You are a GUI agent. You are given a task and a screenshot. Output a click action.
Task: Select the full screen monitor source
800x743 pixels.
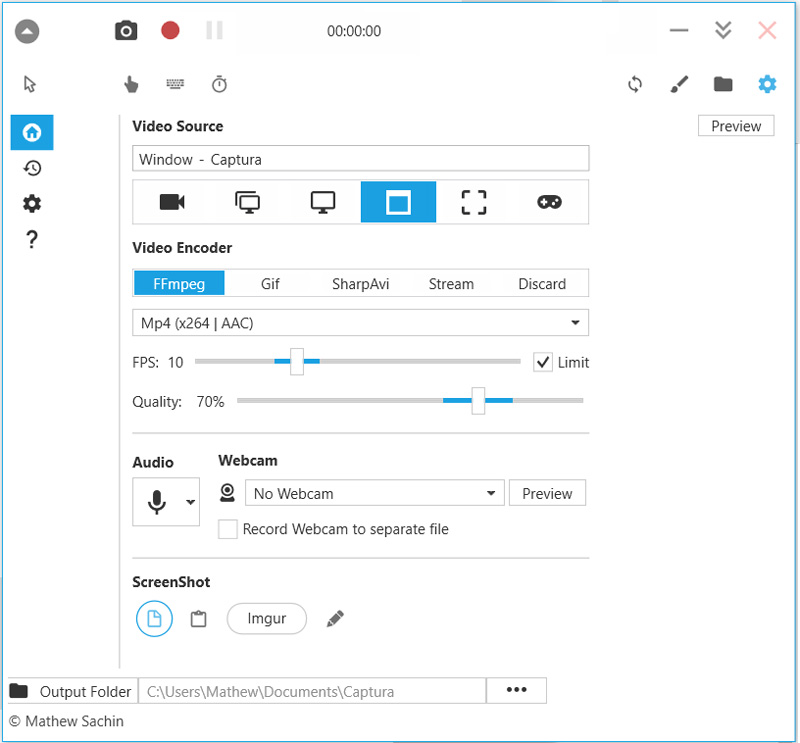point(323,202)
